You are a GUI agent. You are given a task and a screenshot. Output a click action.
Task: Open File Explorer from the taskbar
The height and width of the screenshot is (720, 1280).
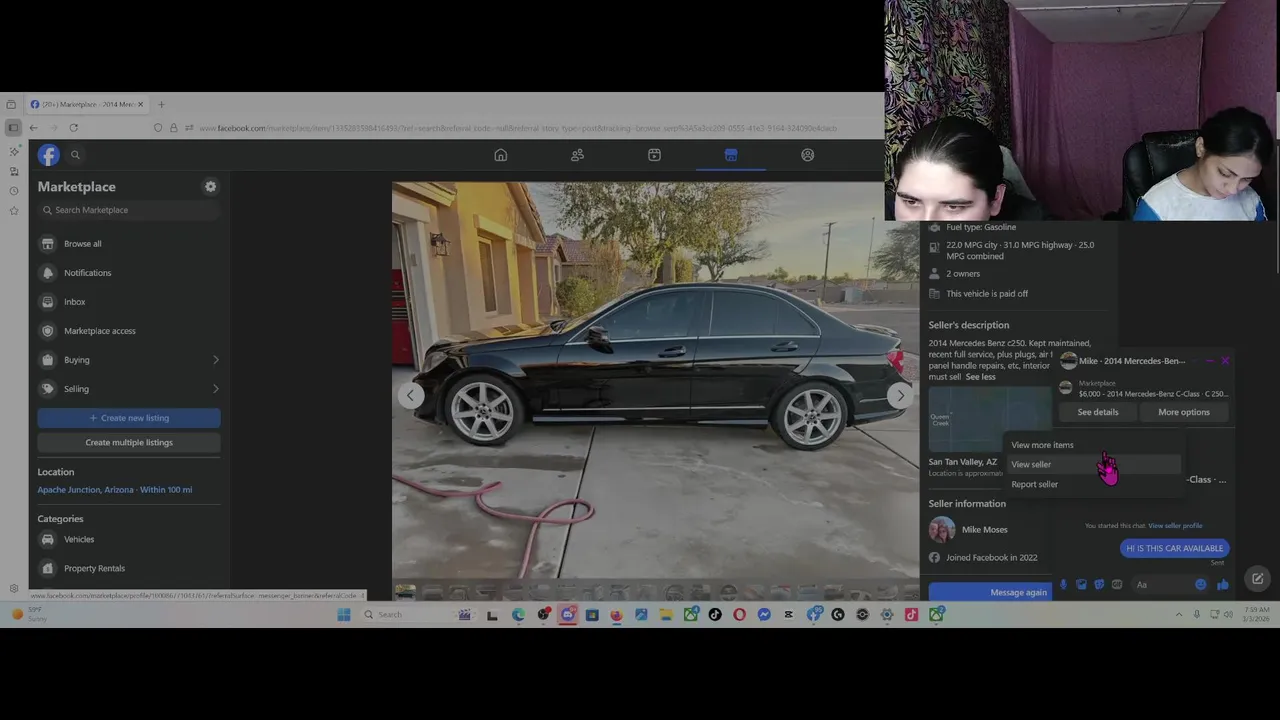click(666, 614)
